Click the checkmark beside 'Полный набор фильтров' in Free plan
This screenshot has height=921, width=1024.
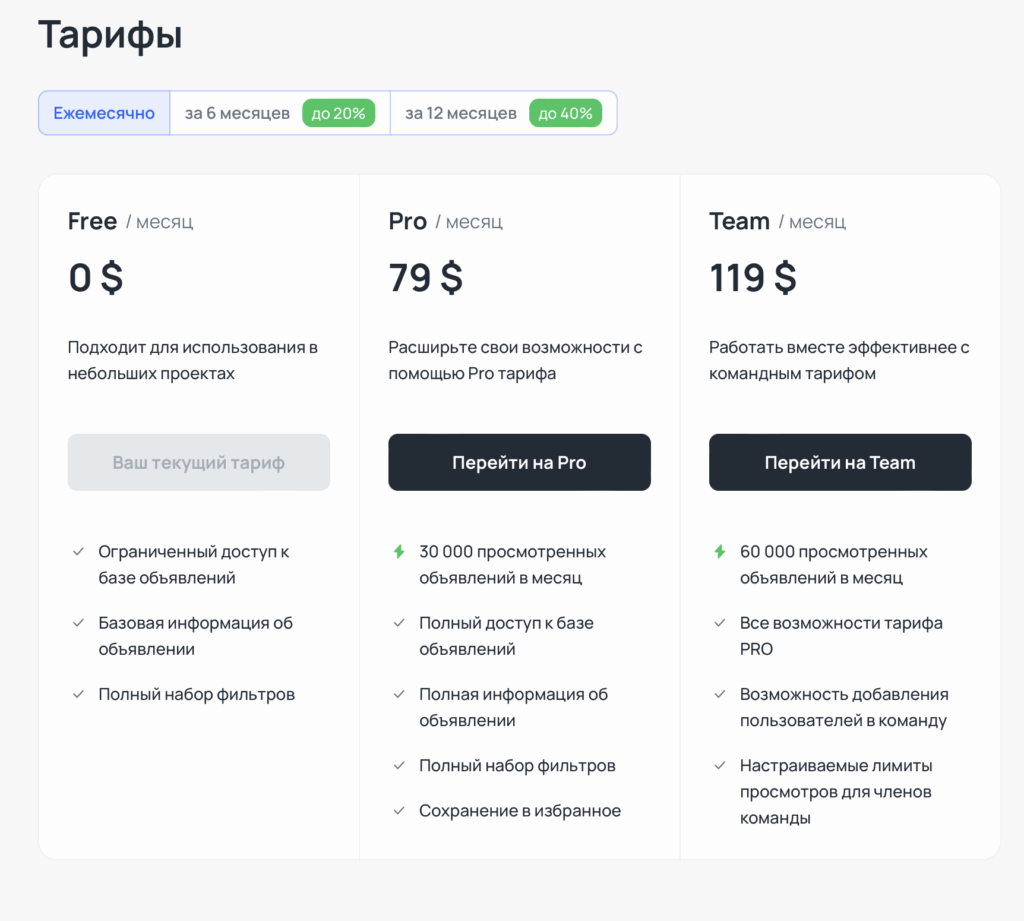pos(78,693)
